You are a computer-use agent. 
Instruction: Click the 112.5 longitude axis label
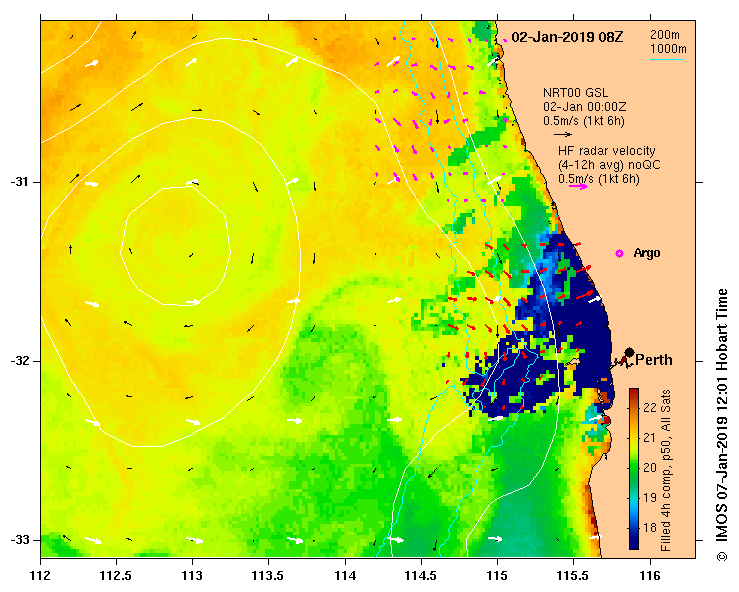pos(116,576)
